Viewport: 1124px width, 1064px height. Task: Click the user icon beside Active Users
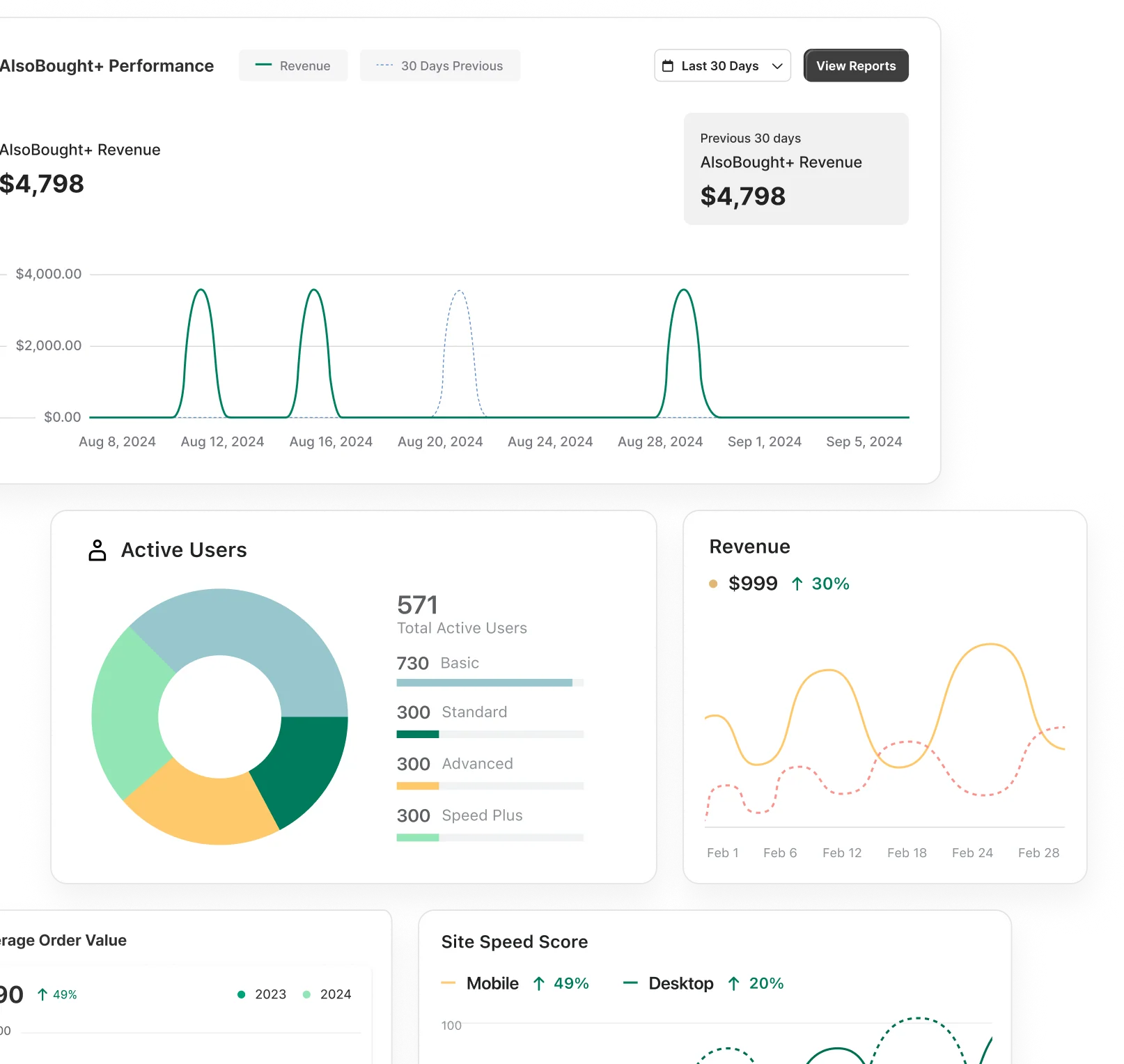click(97, 550)
